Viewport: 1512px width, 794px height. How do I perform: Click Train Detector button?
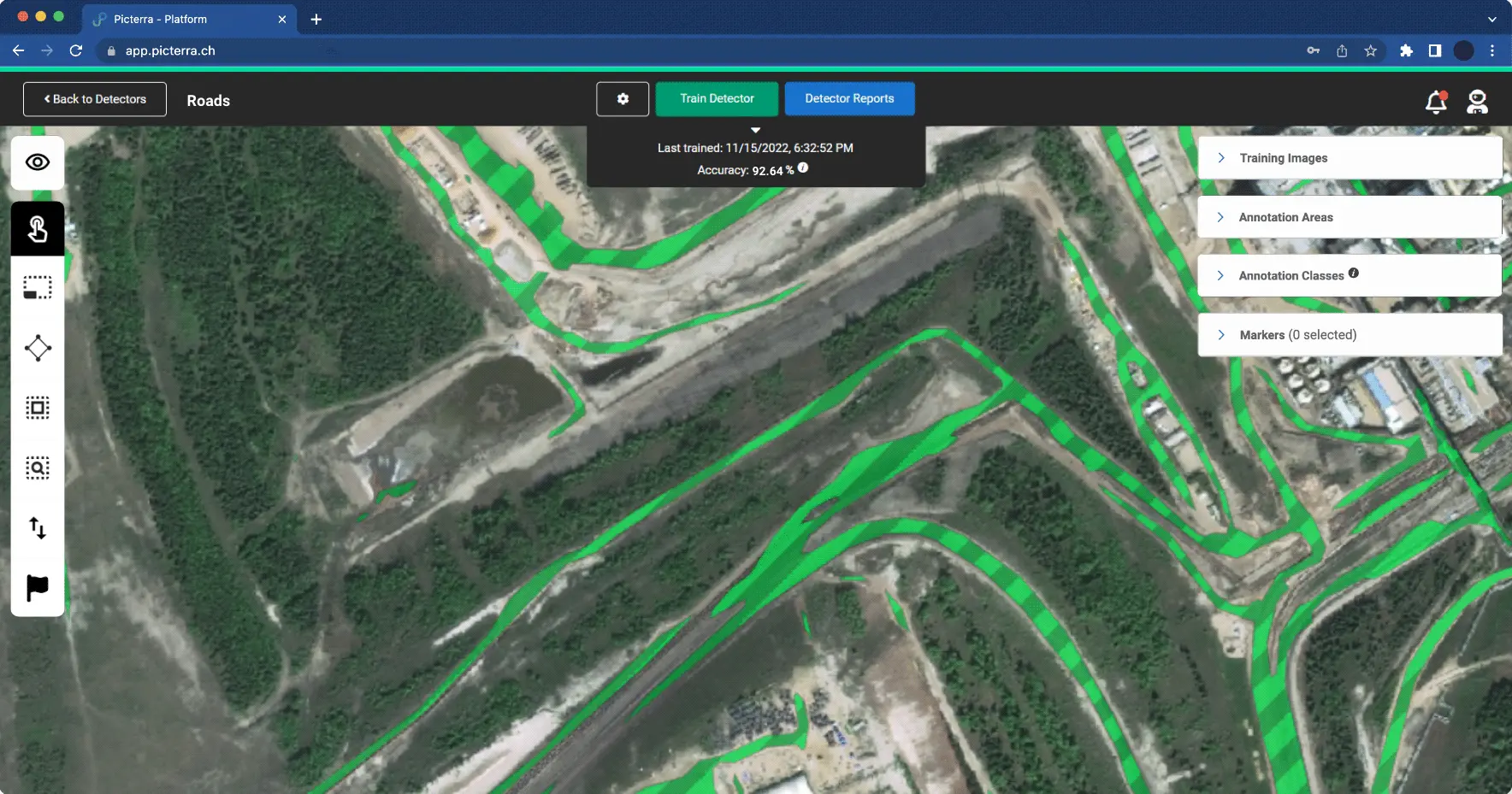coord(717,99)
